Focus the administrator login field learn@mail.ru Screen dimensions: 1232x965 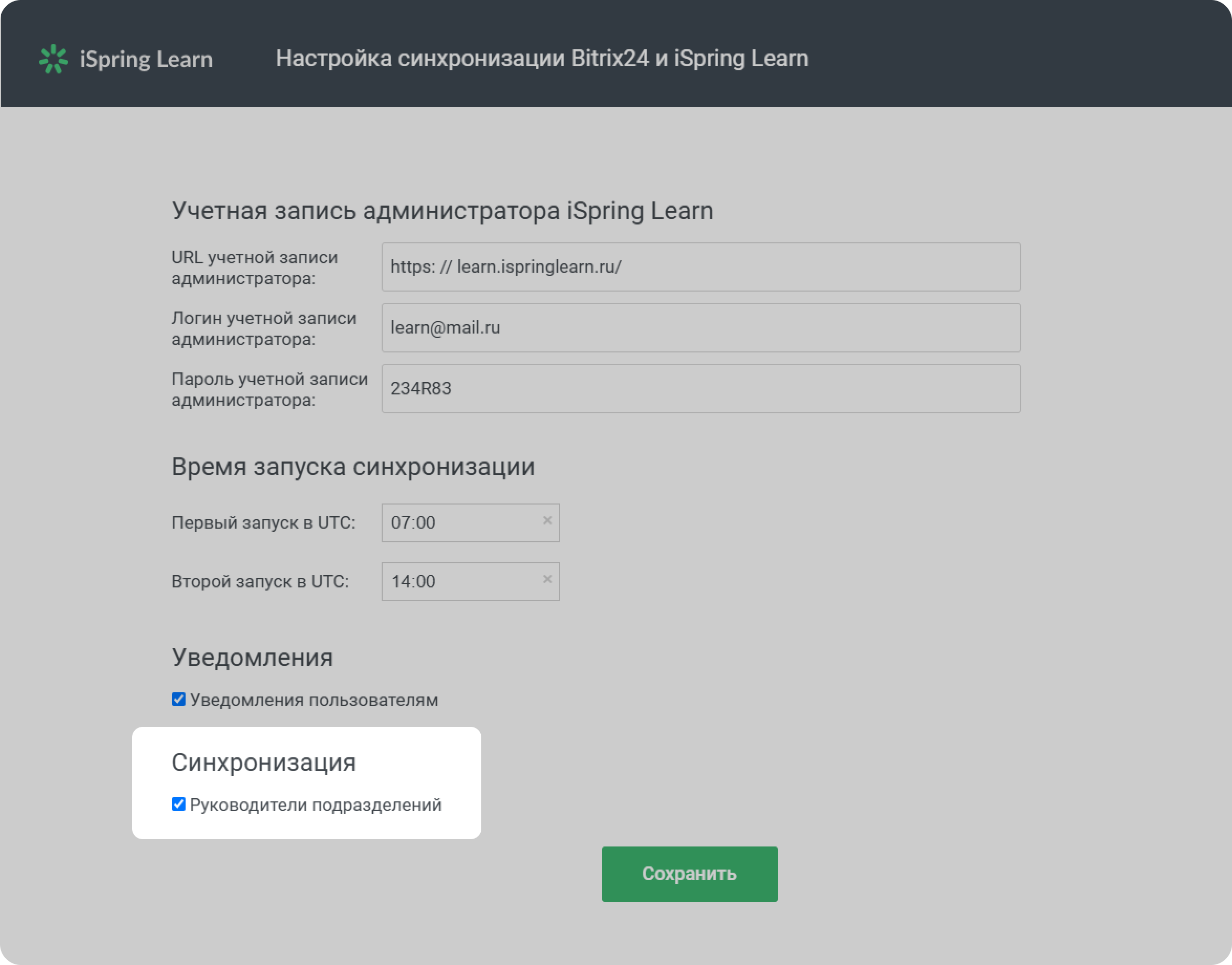701,328
